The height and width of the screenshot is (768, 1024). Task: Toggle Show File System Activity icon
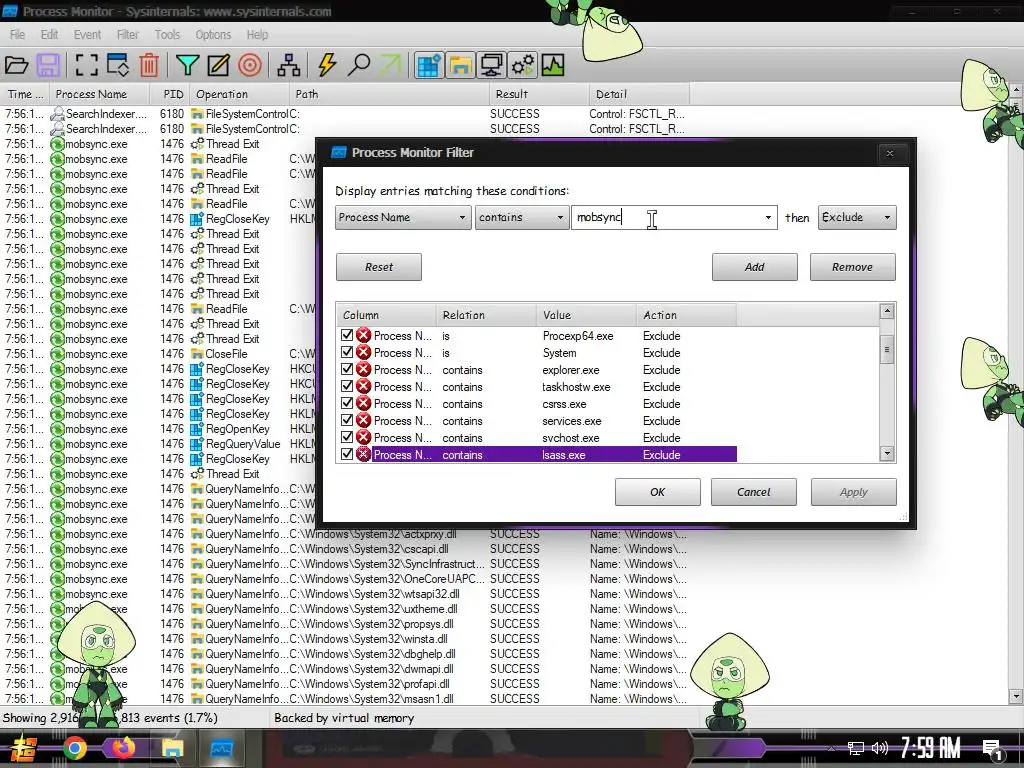coord(460,65)
